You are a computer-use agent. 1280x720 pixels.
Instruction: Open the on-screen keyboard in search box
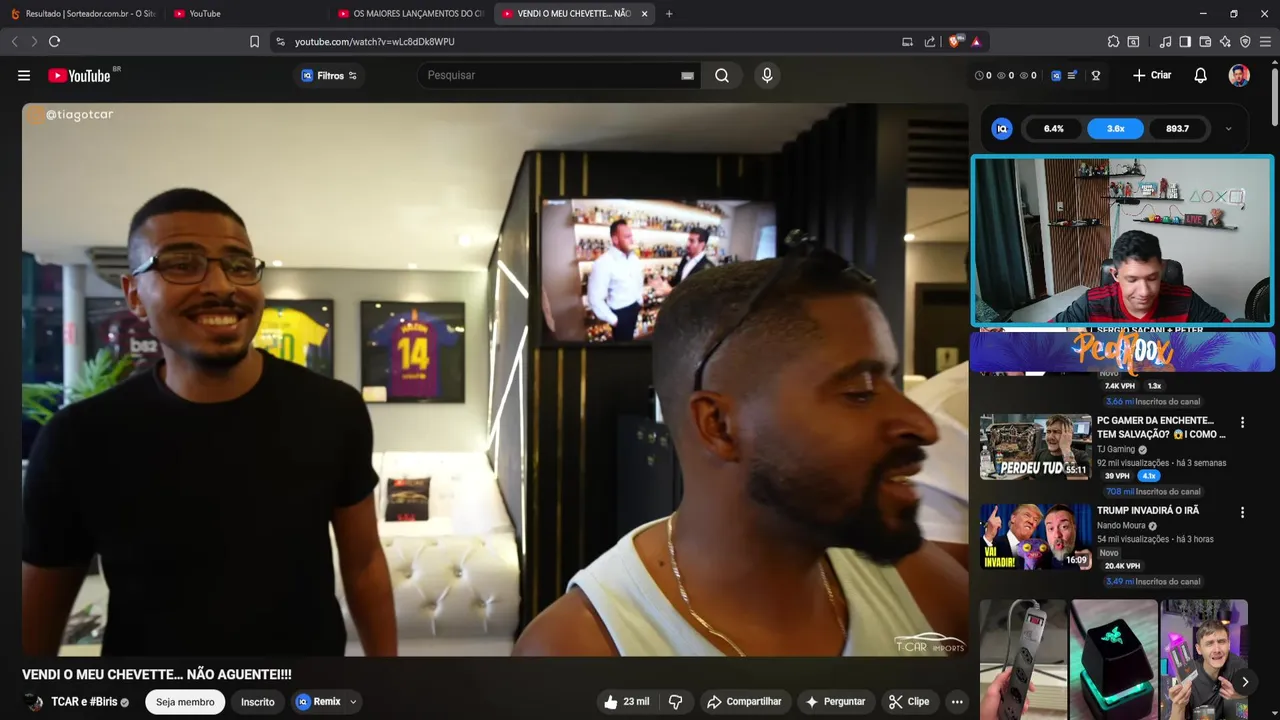(687, 75)
